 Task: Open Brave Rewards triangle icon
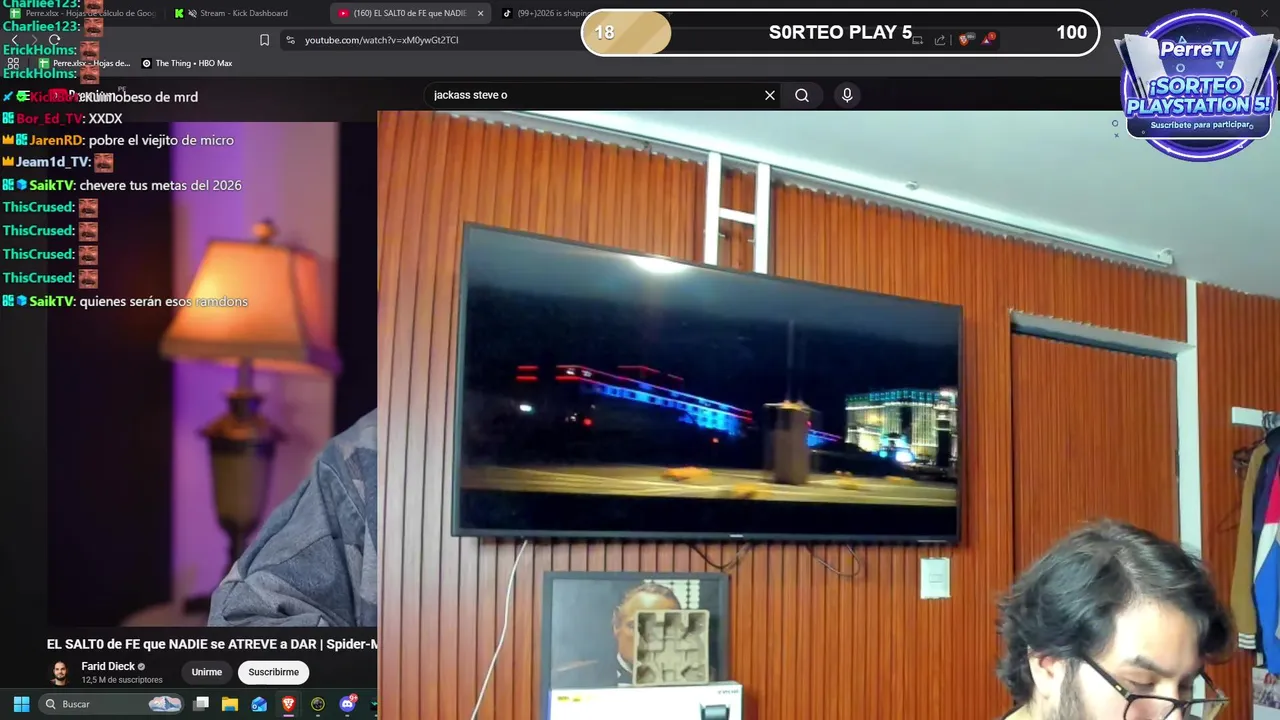(988, 39)
